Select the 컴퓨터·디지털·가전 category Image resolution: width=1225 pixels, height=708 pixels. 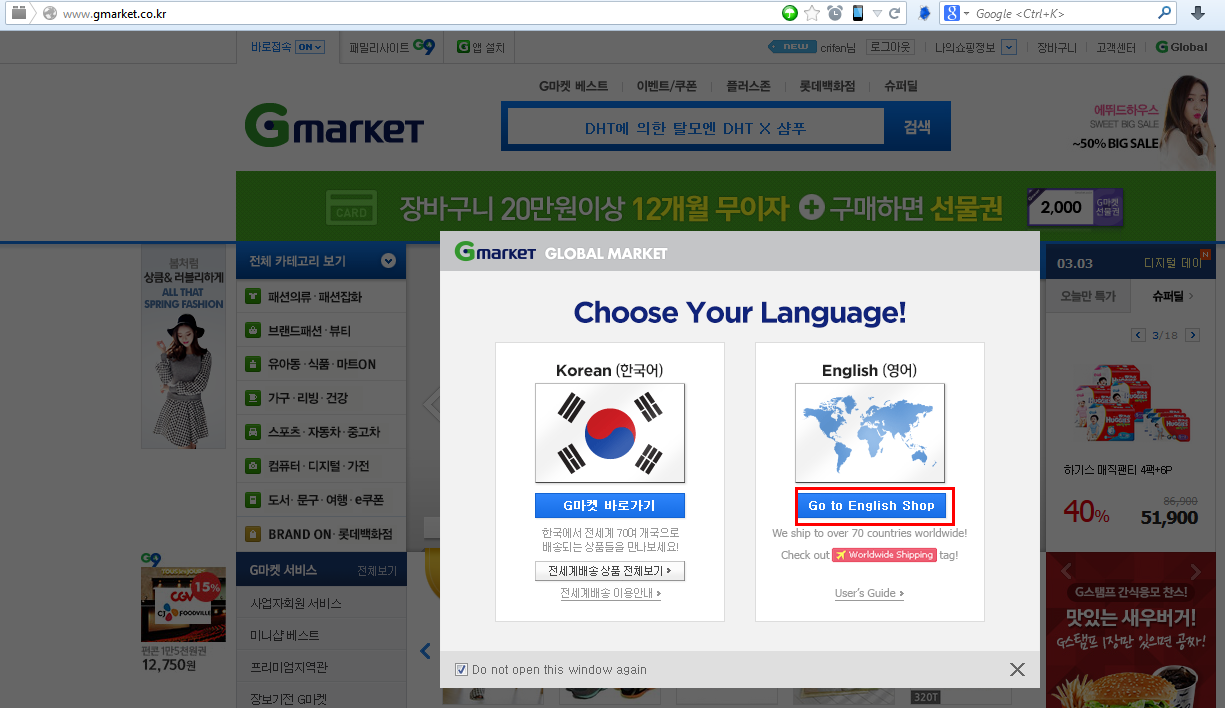(321, 466)
